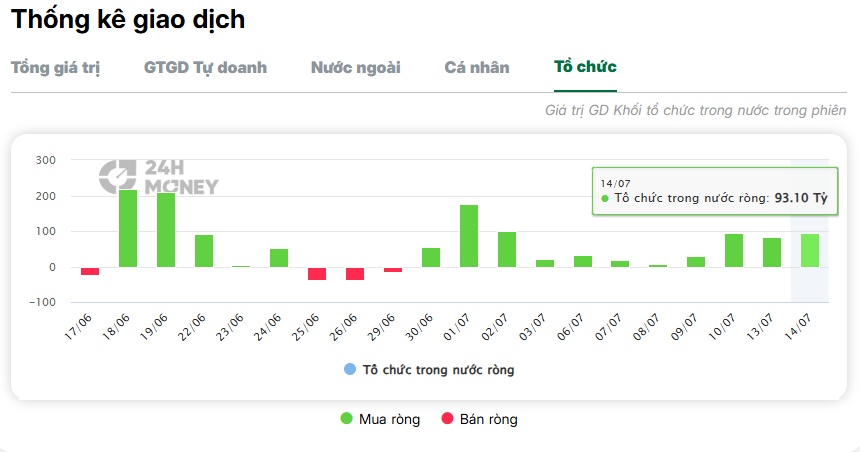Viewport: 860px width, 452px height.
Task: Select the 13/07 green bar
Action: [772, 252]
